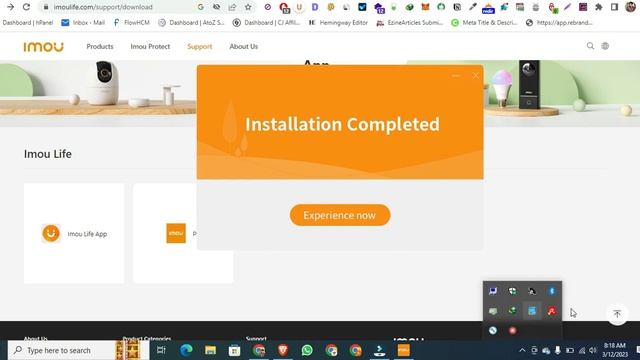
Task: Click the red record tray icon
Action: (x=512, y=330)
